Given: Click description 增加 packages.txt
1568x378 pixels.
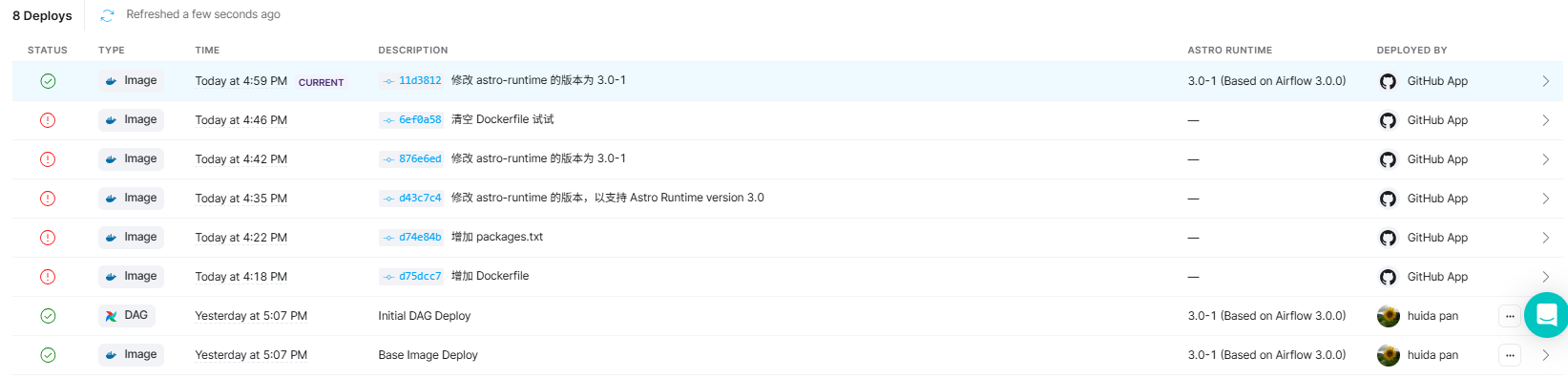Looking at the screenshot, I should tap(497, 237).
